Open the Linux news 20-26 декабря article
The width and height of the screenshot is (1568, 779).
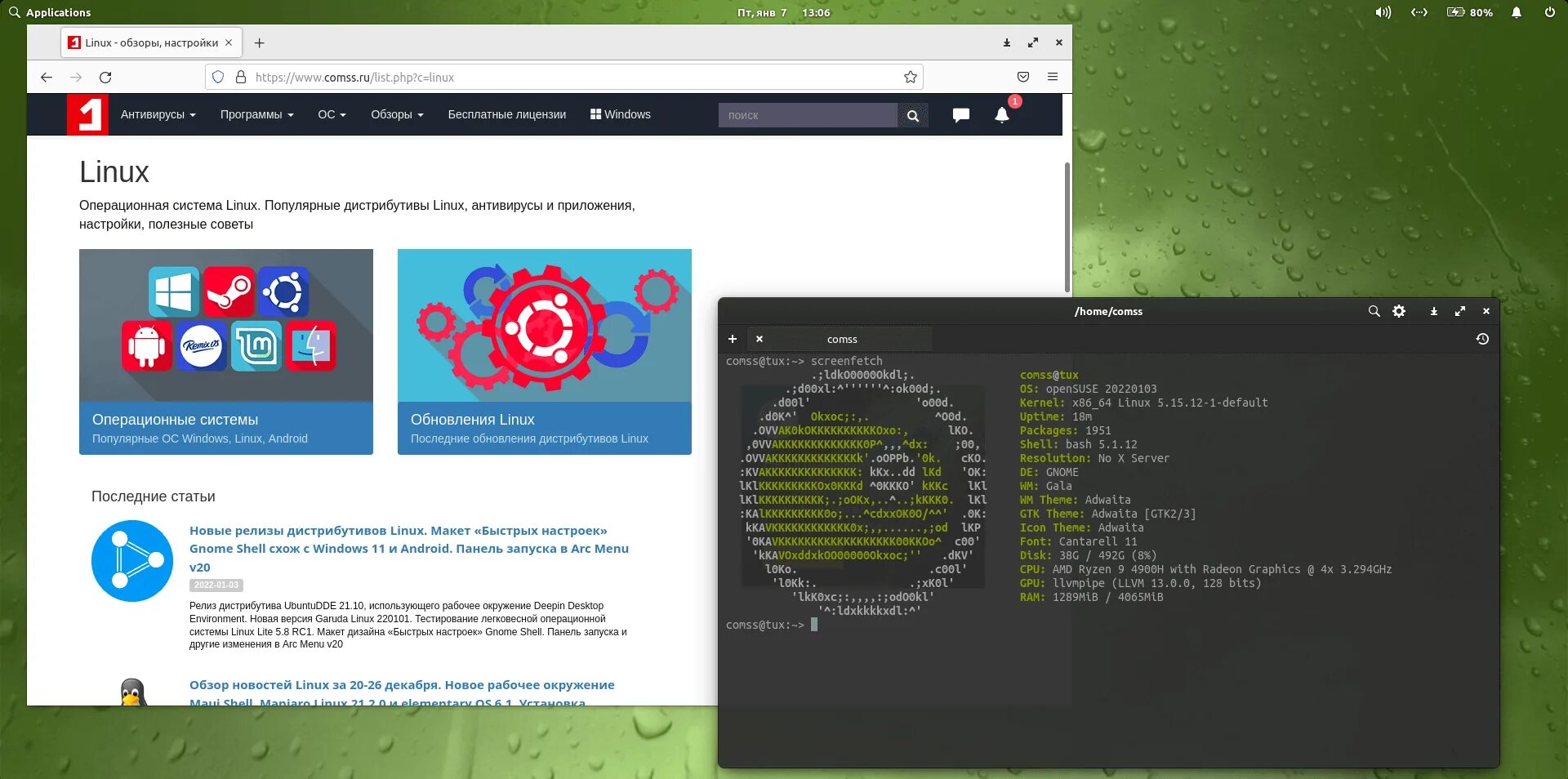point(402,693)
